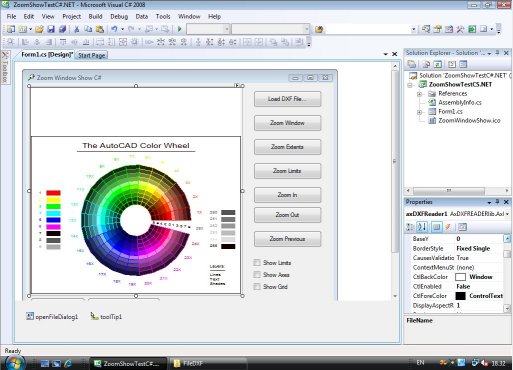Expand the References tree node
The height and width of the screenshot is (370, 513).
point(420,94)
